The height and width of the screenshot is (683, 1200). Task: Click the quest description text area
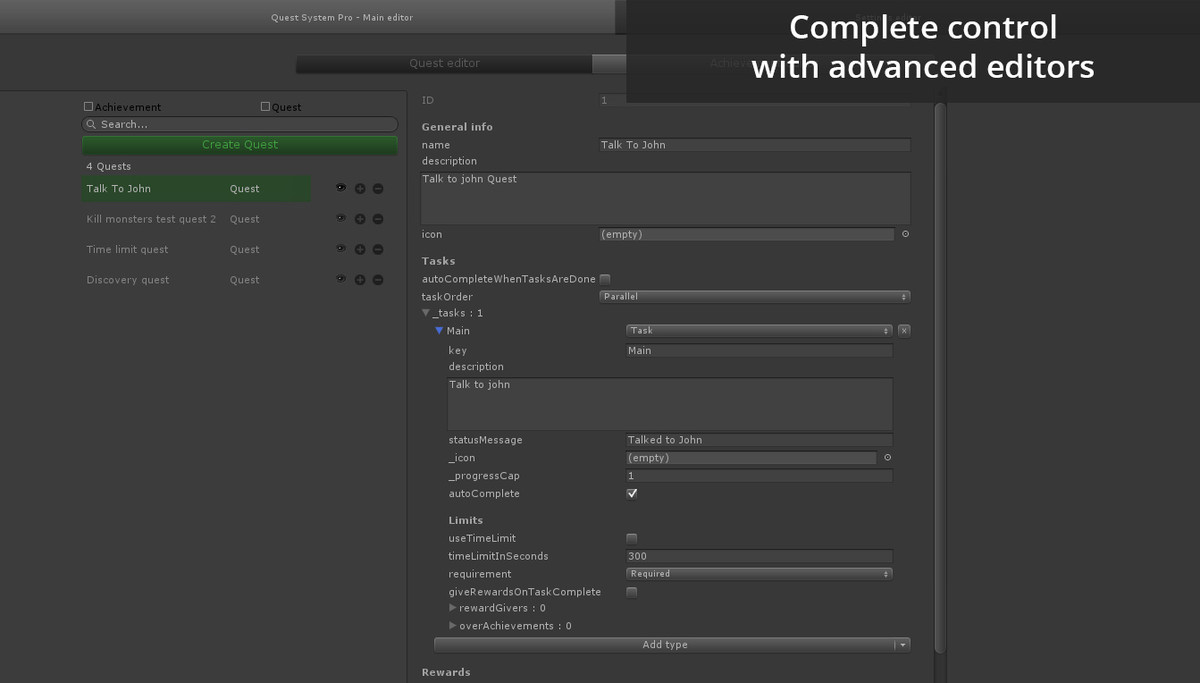click(666, 198)
